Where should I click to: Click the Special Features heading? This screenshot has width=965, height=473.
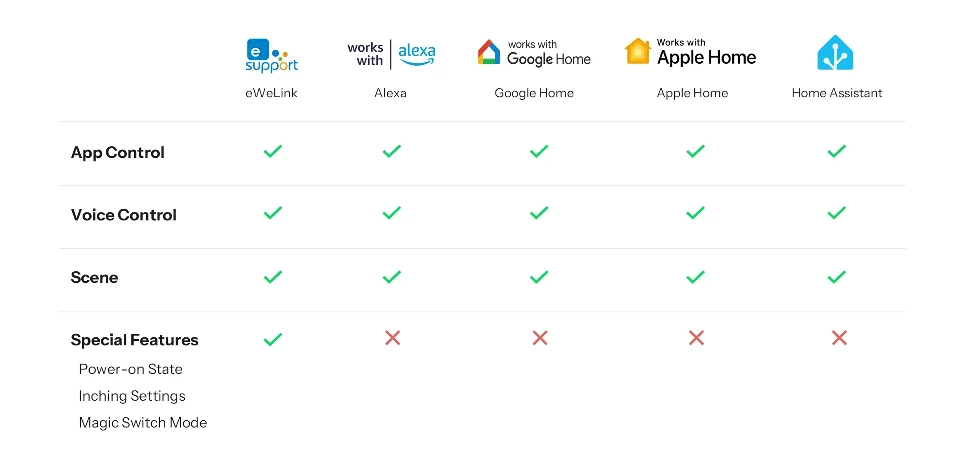[x=135, y=340]
